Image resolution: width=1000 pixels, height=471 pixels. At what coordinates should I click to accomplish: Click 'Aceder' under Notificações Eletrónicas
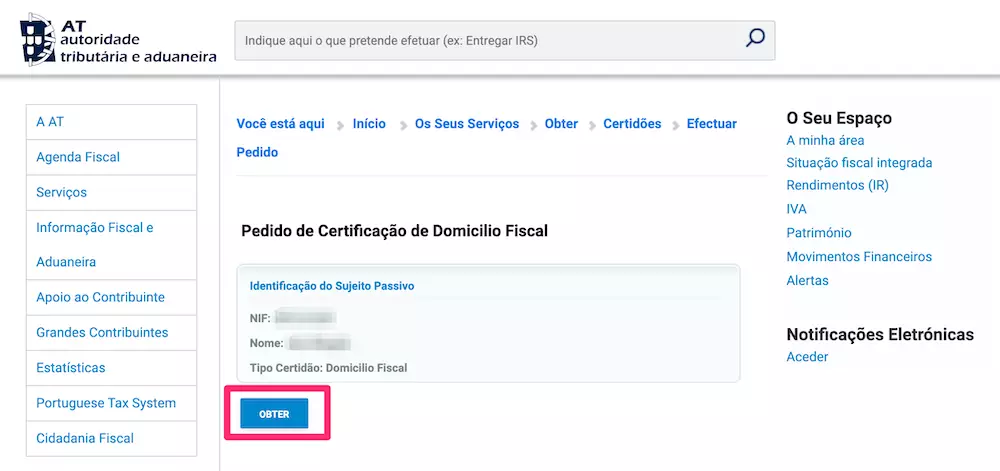(807, 357)
